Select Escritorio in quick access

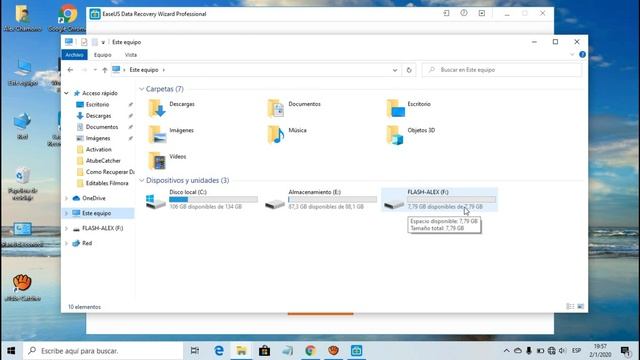coord(97,104)
